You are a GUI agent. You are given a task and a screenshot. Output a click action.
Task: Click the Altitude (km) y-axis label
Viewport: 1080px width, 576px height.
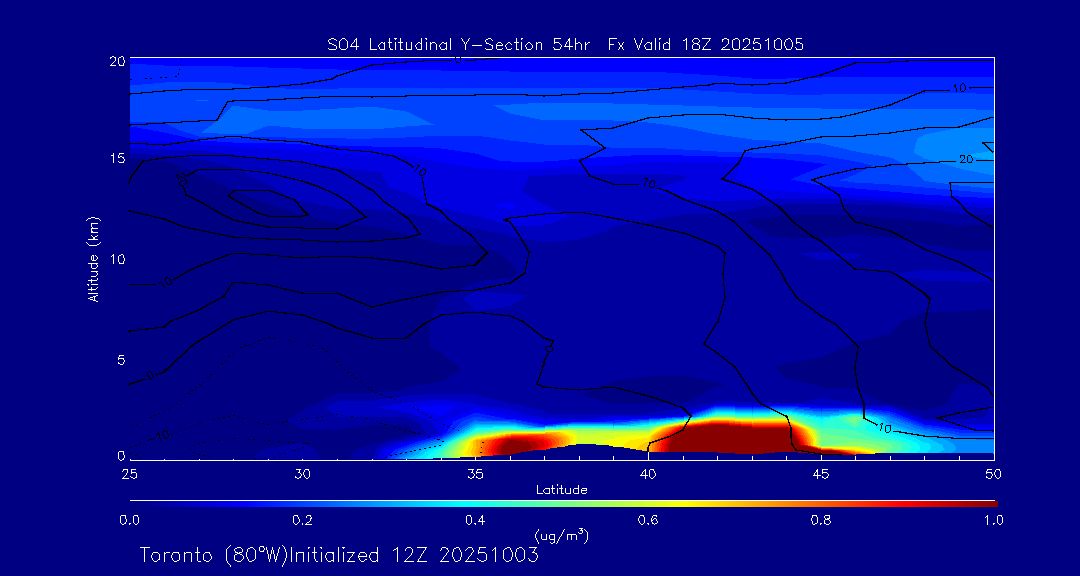93,259
